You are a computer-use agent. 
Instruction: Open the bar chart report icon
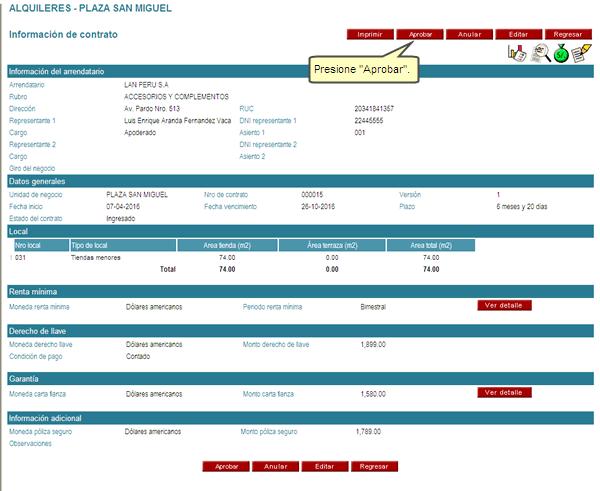[x=516, y=54]
